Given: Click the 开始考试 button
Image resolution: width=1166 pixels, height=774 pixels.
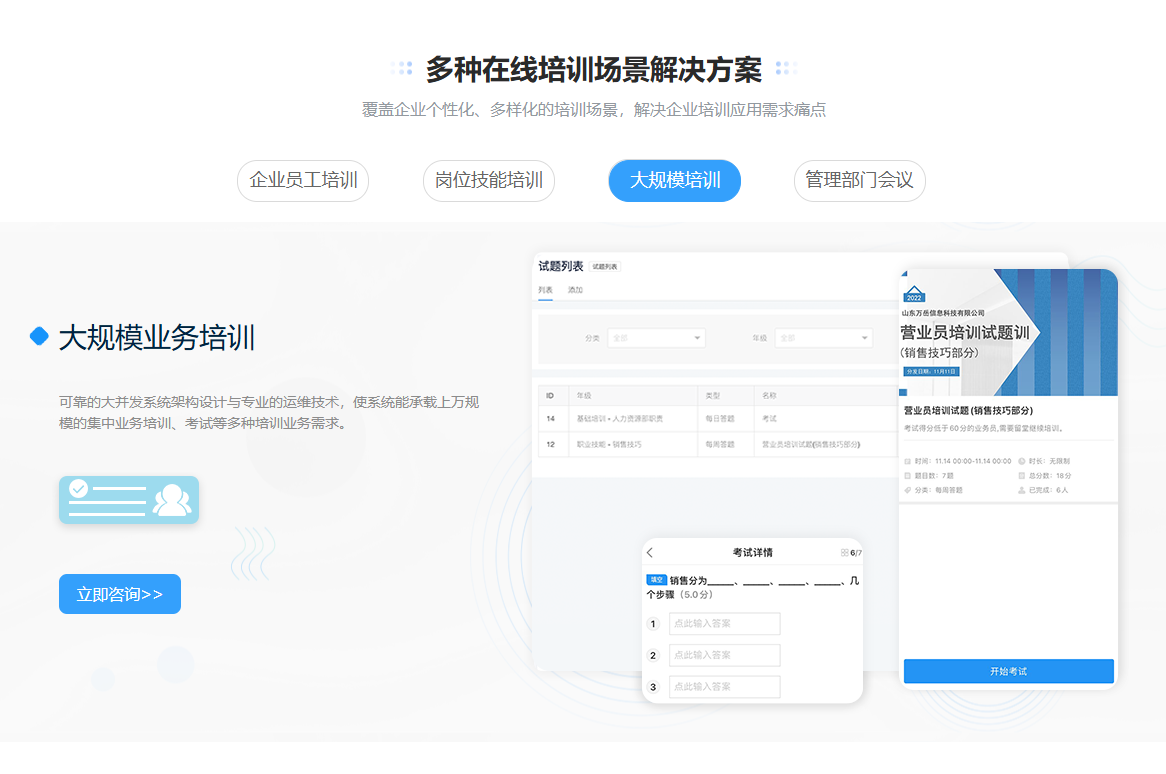Looking at the screenshot, I should pyautogui.click(x=1008, y=671).
